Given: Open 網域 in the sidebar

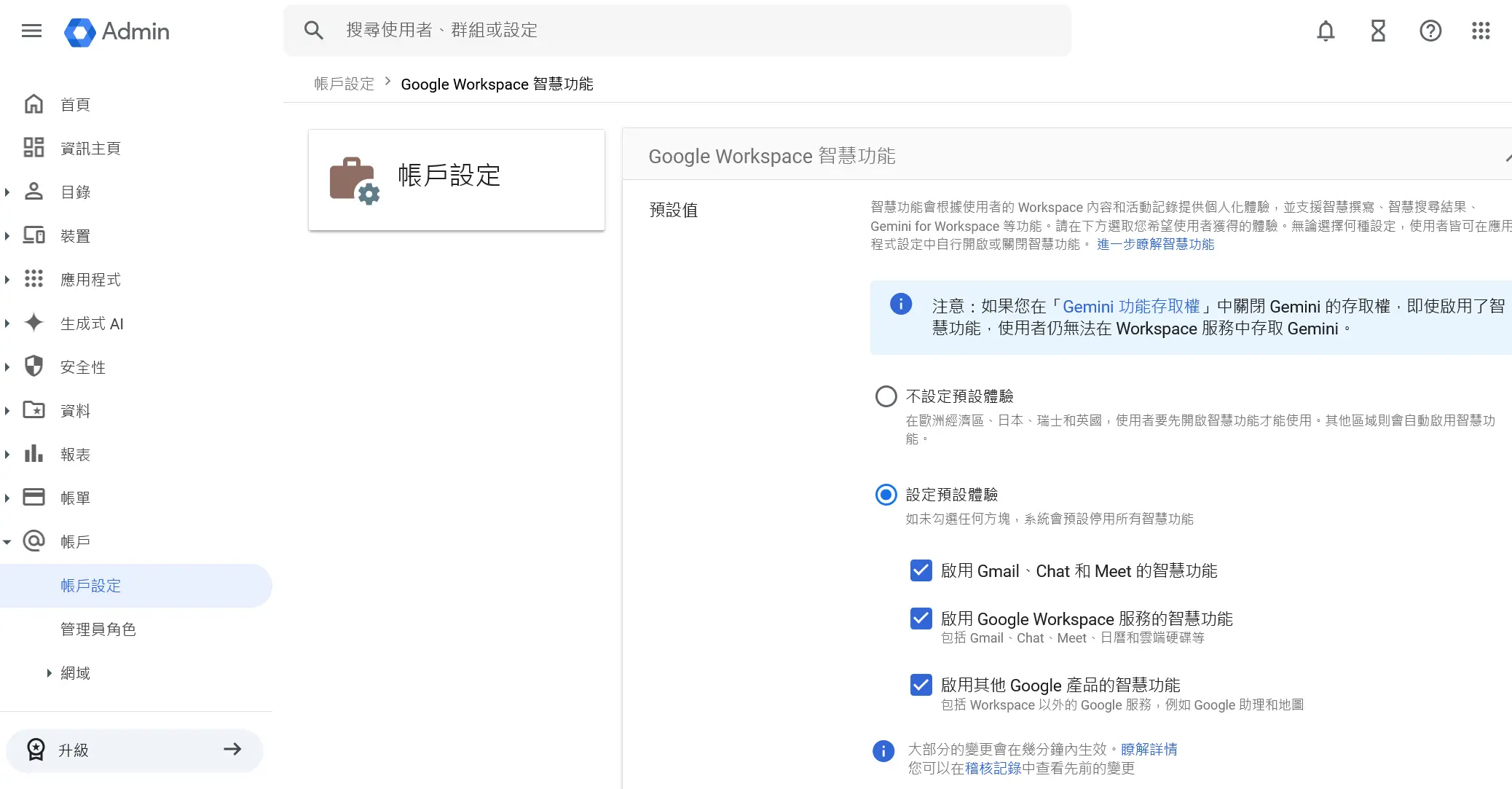Looking at the screenshot, I should (x=75, y=673).
